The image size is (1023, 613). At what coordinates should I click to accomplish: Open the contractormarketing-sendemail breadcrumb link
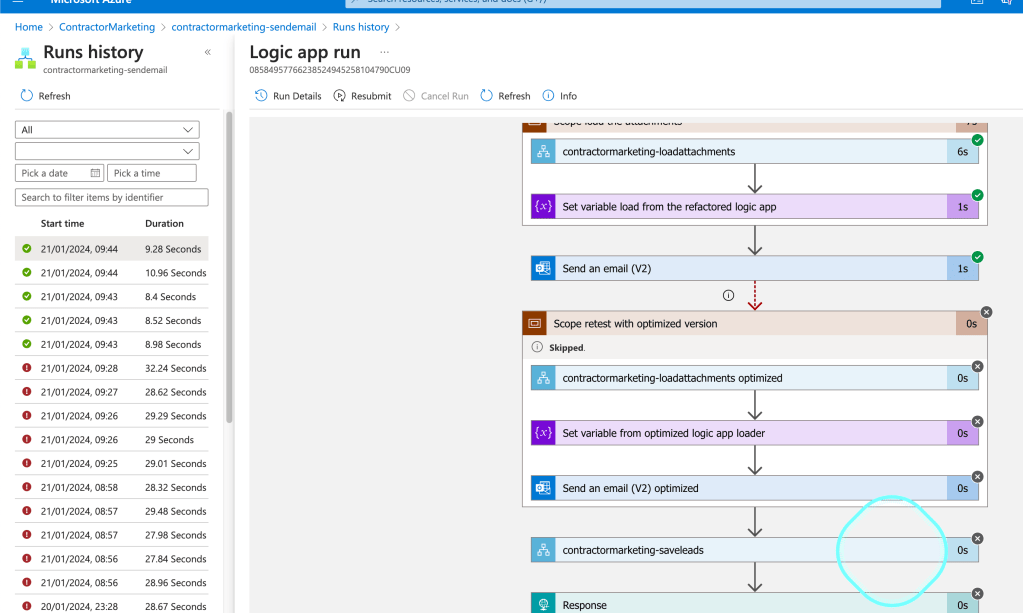pyautogui.click(x=243, y=27)
